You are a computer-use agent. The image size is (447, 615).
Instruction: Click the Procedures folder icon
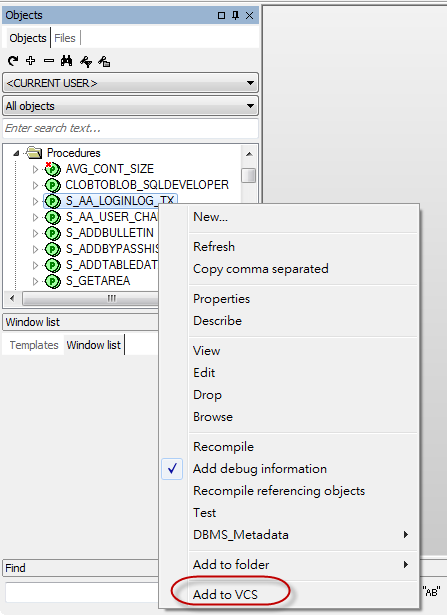[35, 153]
